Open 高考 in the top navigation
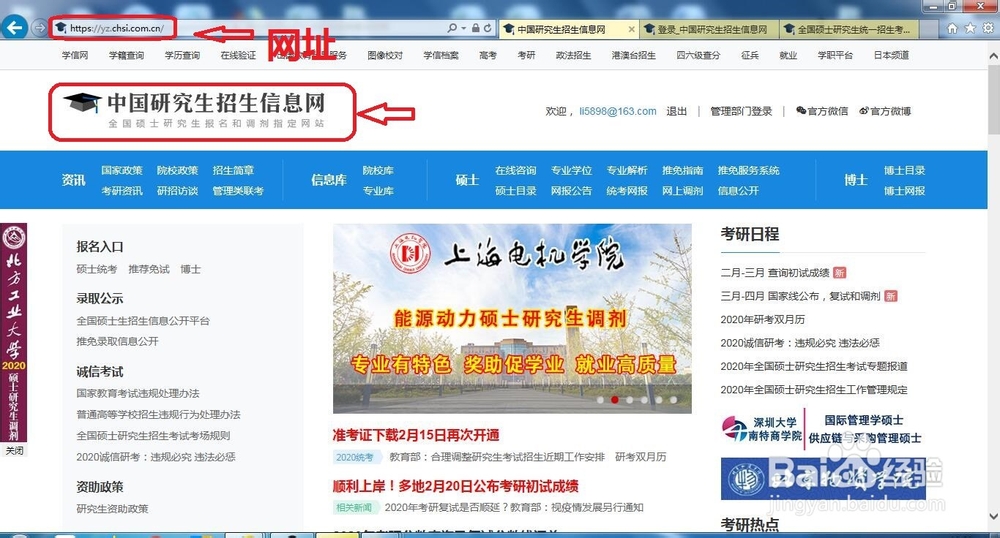 [x=488, y=55]
